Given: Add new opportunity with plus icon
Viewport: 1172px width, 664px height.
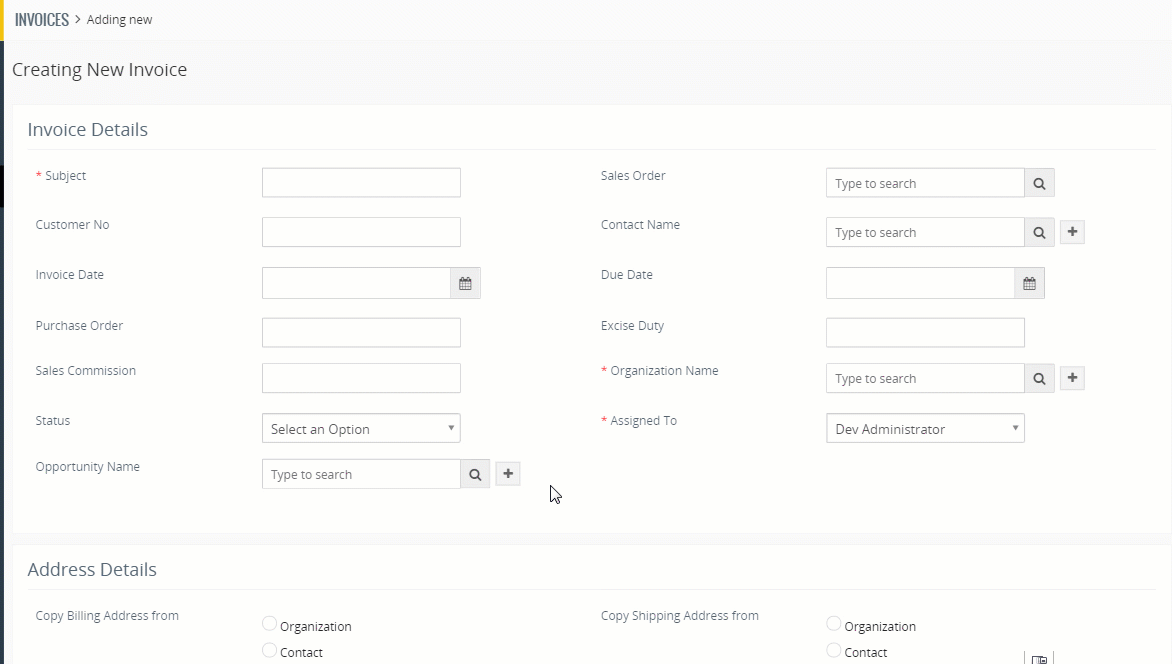Looking at the screenshot, I should [508, 474].
